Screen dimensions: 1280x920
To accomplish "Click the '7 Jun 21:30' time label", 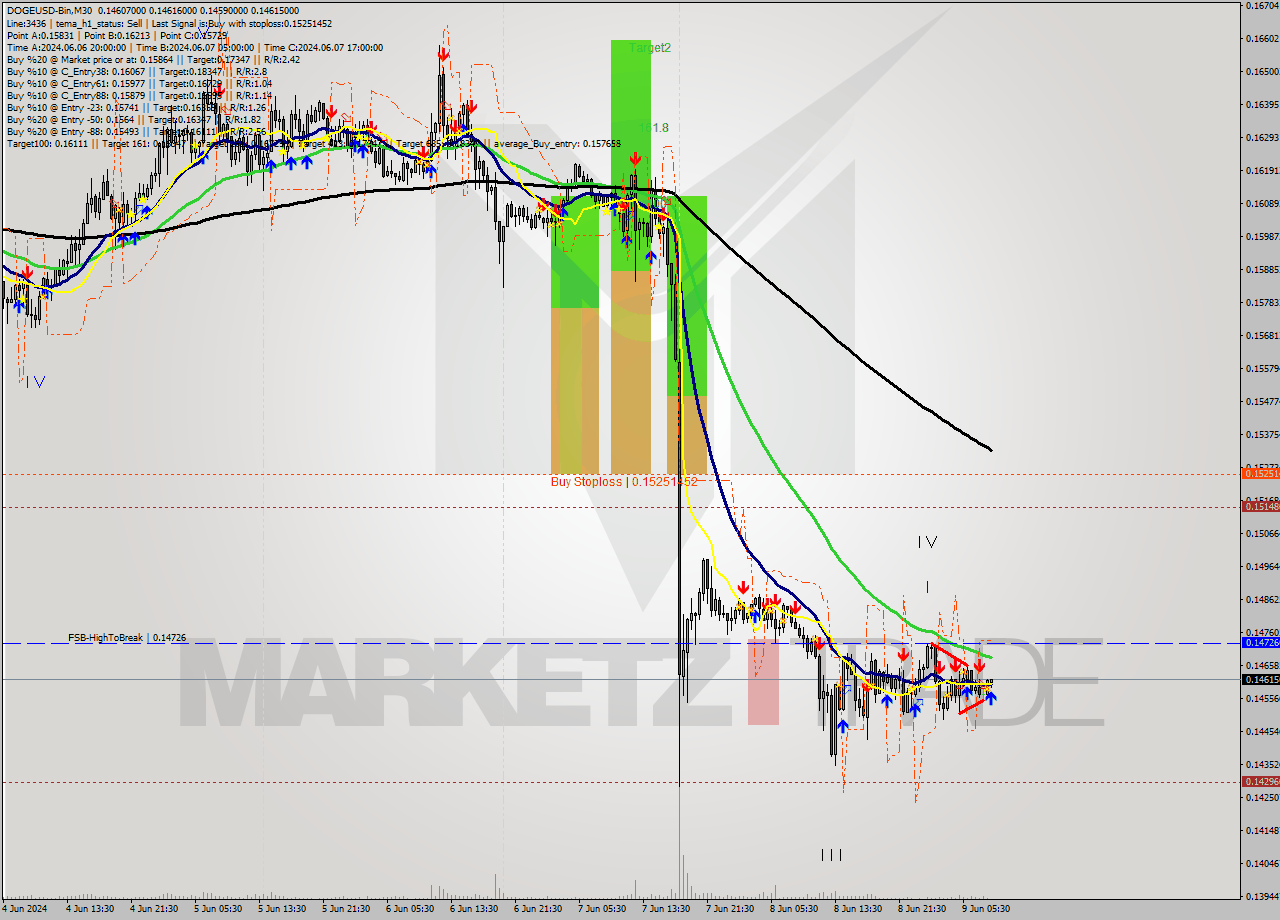I will [x=729, y=909].
